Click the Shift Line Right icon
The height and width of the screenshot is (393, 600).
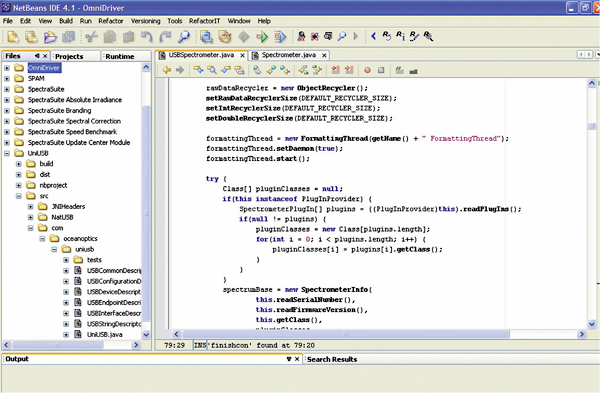(349, 70)
